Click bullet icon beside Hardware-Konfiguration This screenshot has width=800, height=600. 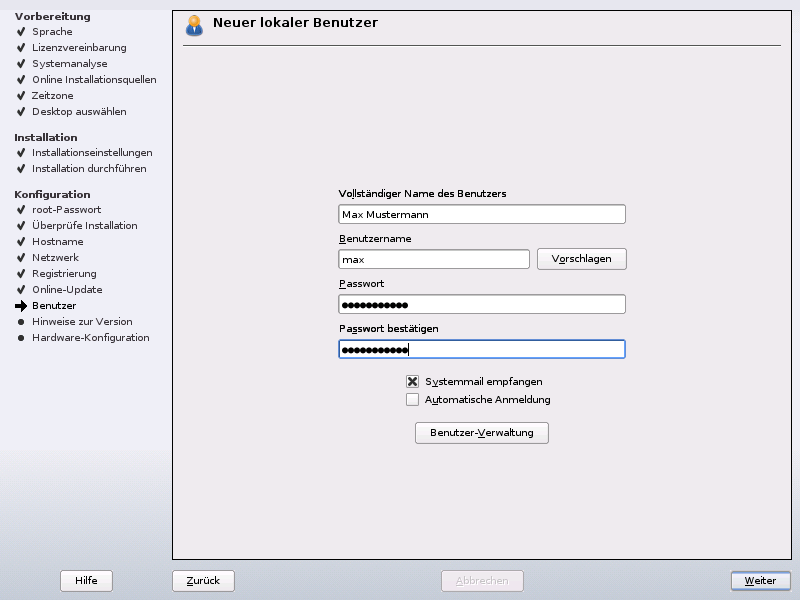click(x=21, y=338)
